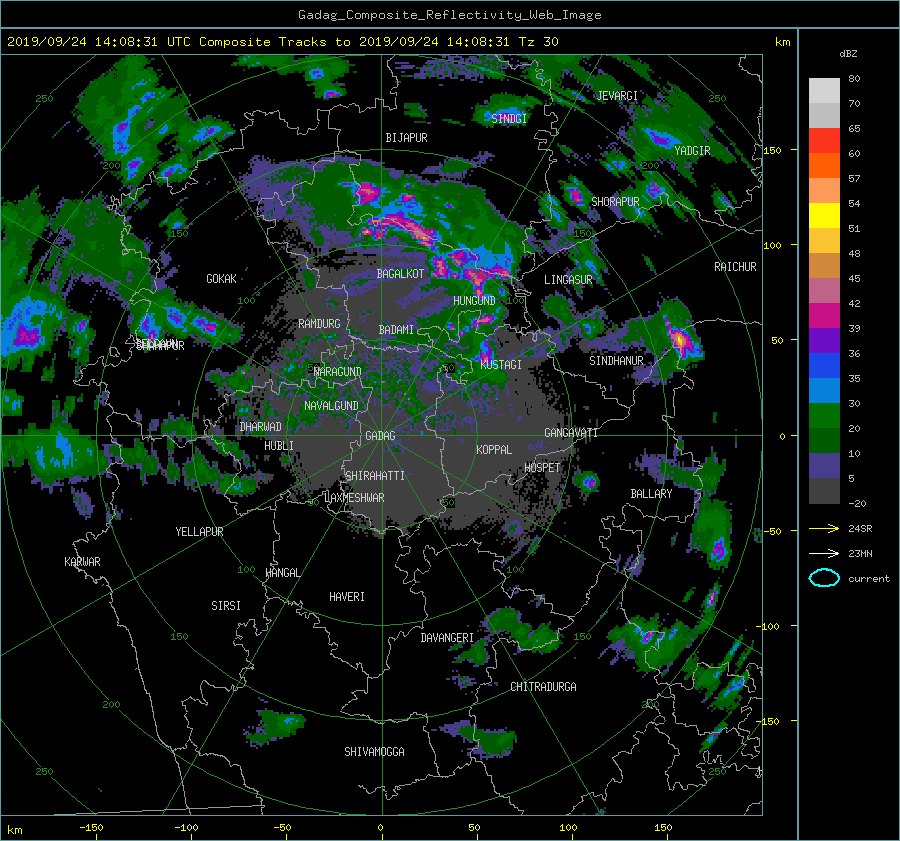Click the yellow 24SR arrow legend icon
900x841 pixels.
click(824, 528)
